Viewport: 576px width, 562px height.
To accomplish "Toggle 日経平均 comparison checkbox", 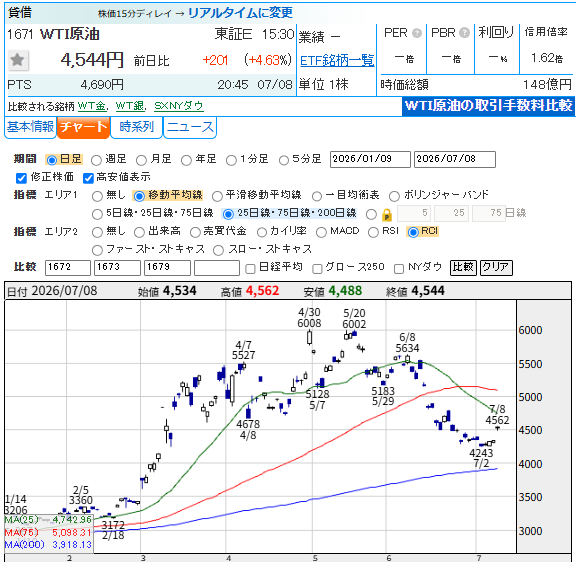I will click(x=250, y=269).
